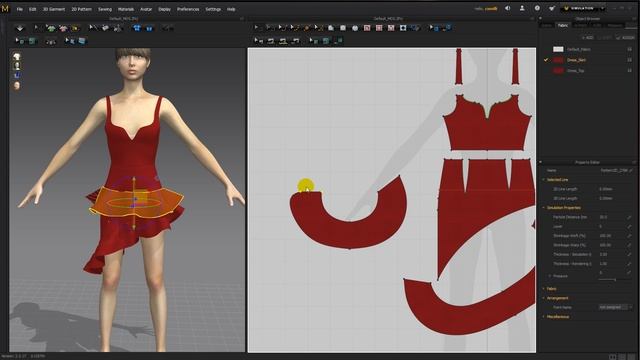The width and height of the screenshot is (640, 360).
Task: Click the head icon in 3D view sidebar
Action: [x=17, y=85]
